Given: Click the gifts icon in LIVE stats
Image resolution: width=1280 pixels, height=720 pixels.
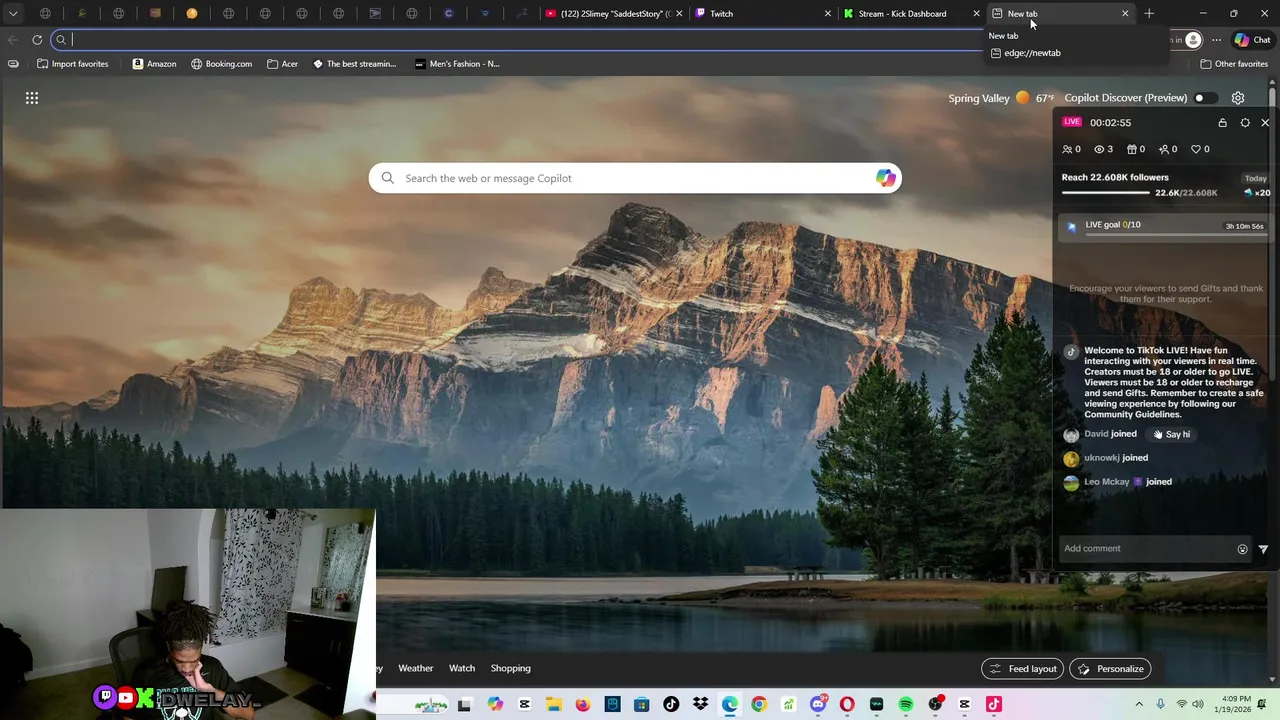Looking at the screenshot, I should pyautogui.click(x=1131, y=149).
